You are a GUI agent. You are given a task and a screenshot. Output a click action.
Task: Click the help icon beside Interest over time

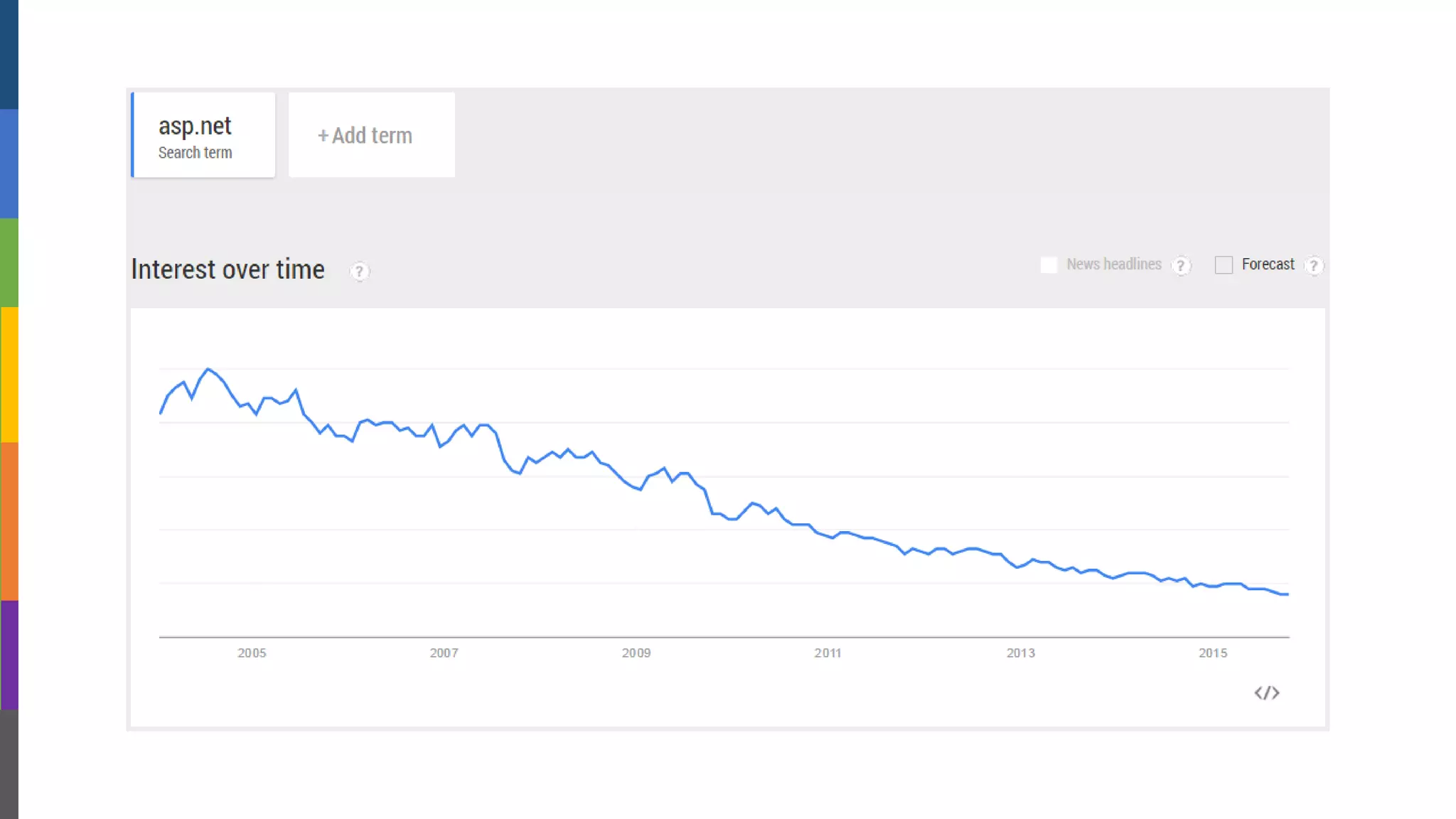(x=360, y=272)
